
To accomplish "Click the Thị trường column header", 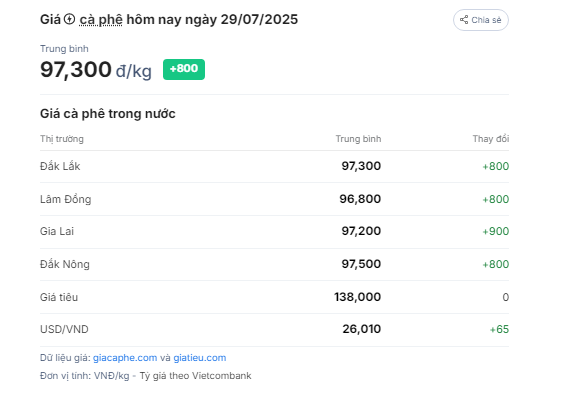I will pyautogui.click(x=62, y=139).
